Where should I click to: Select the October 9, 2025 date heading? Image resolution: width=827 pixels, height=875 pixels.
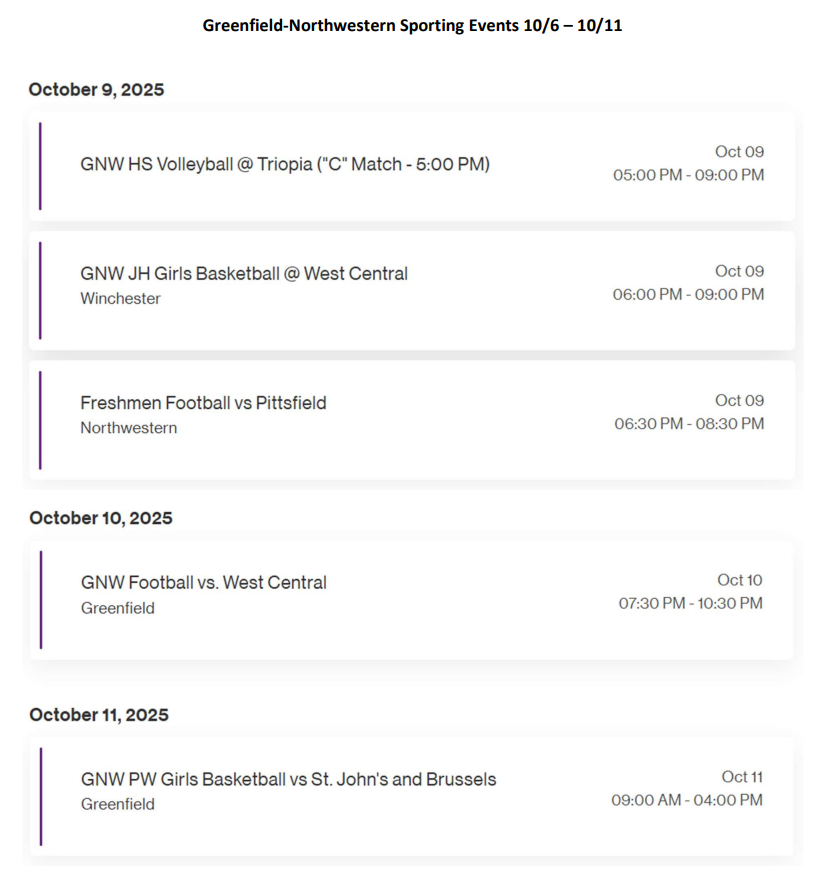coord(96,90)
